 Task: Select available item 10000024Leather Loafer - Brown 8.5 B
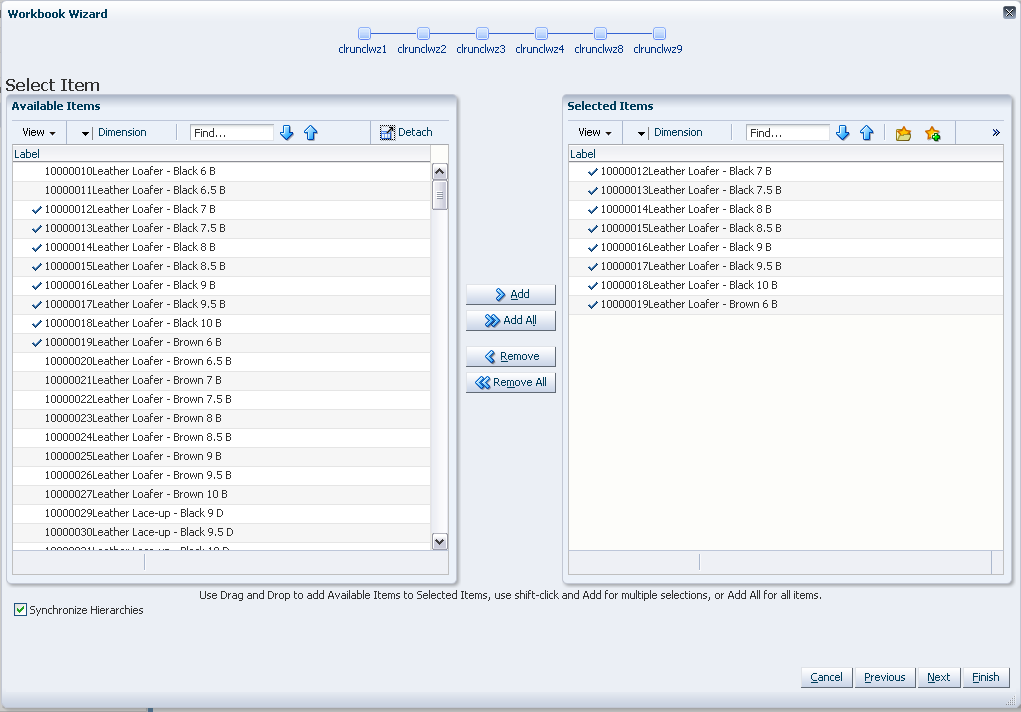221,437
